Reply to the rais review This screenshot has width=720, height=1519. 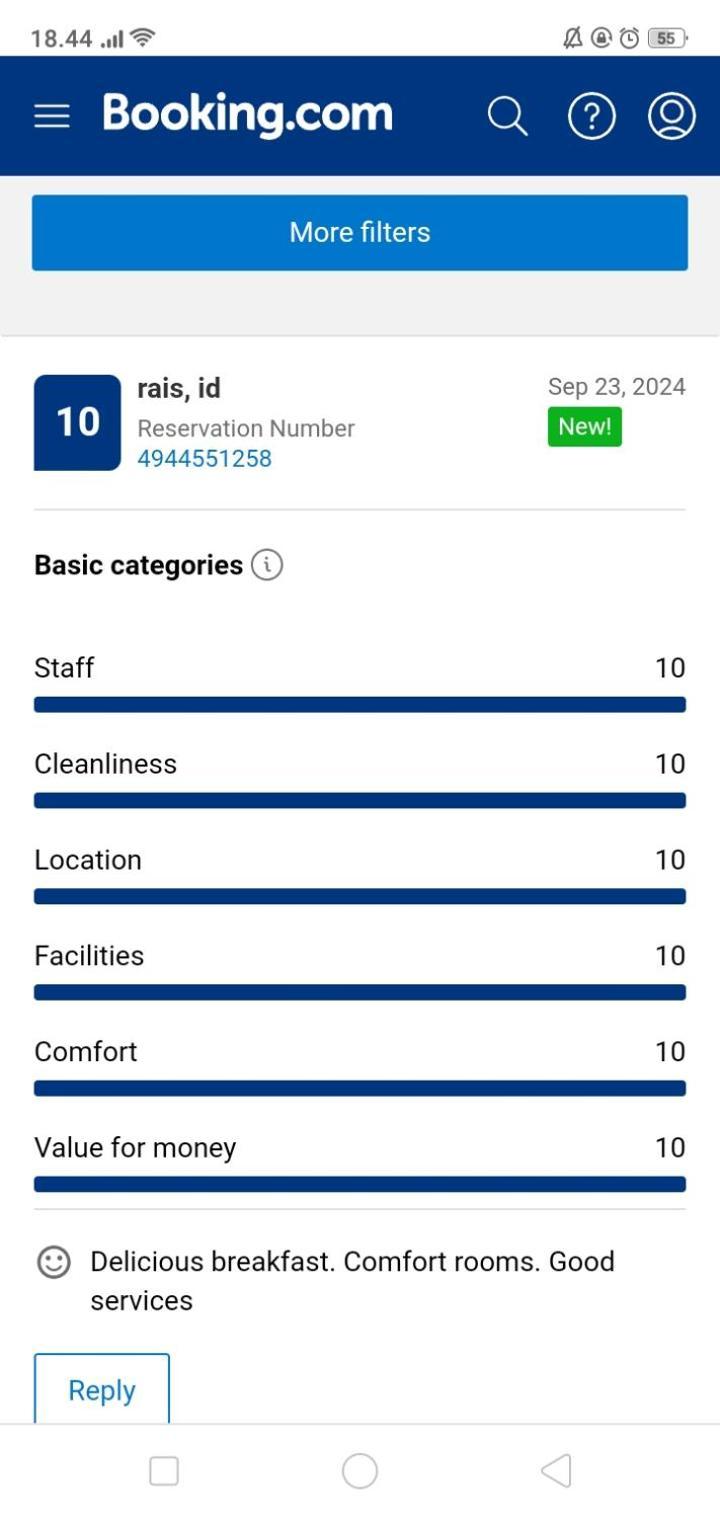tap(102, 1389)
